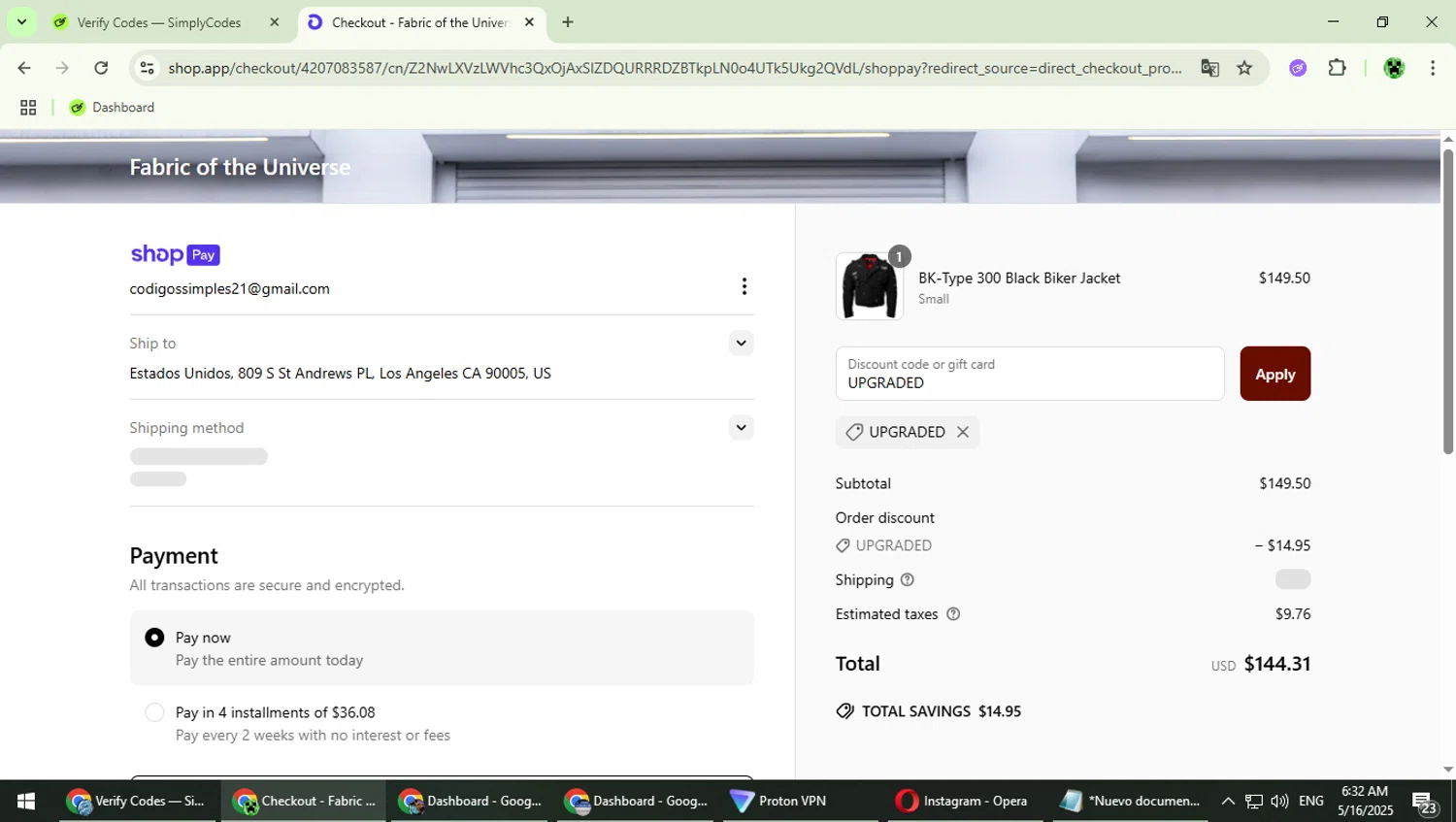This screenshot has width=1456, height=822.
Task: Reload the checkout page
Action: pos(101,68)
